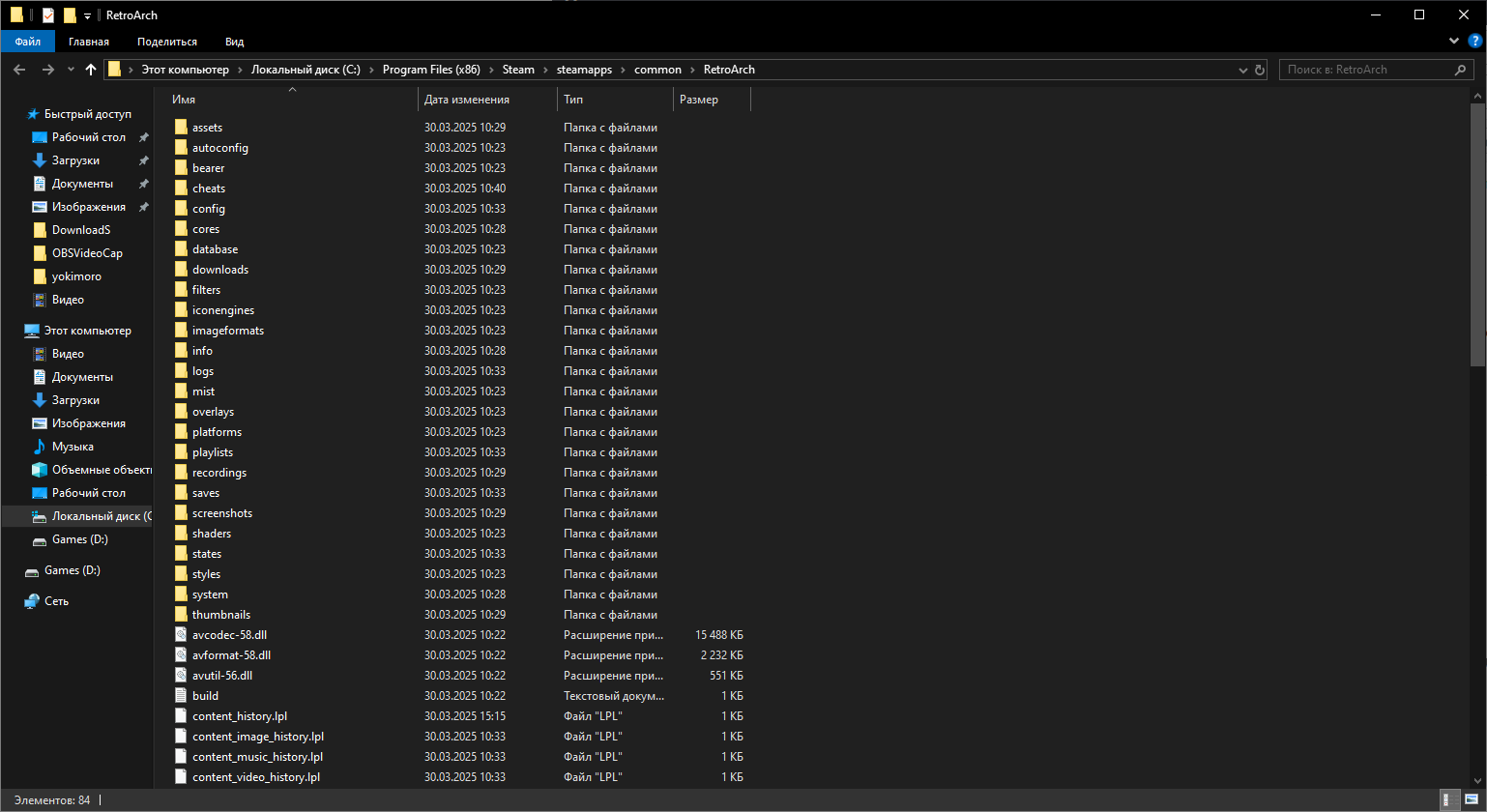
Task: Open Музыка in navigation pane
Action: point(73,447)
